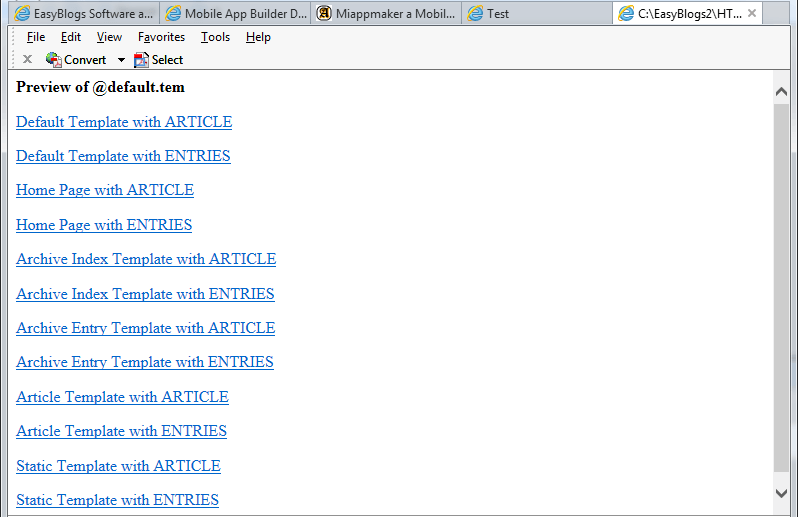Image resolution: width=798 pixels, height=517 pixels.
Task: Open Home Page with ARTICLE link
Action: [x=105, y=190]
